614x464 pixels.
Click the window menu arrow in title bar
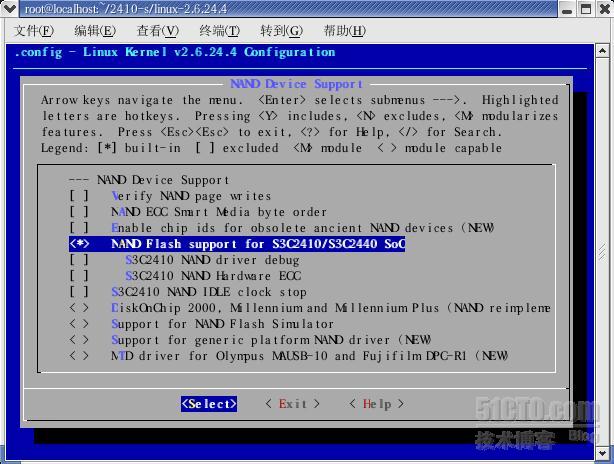(9, 9)
